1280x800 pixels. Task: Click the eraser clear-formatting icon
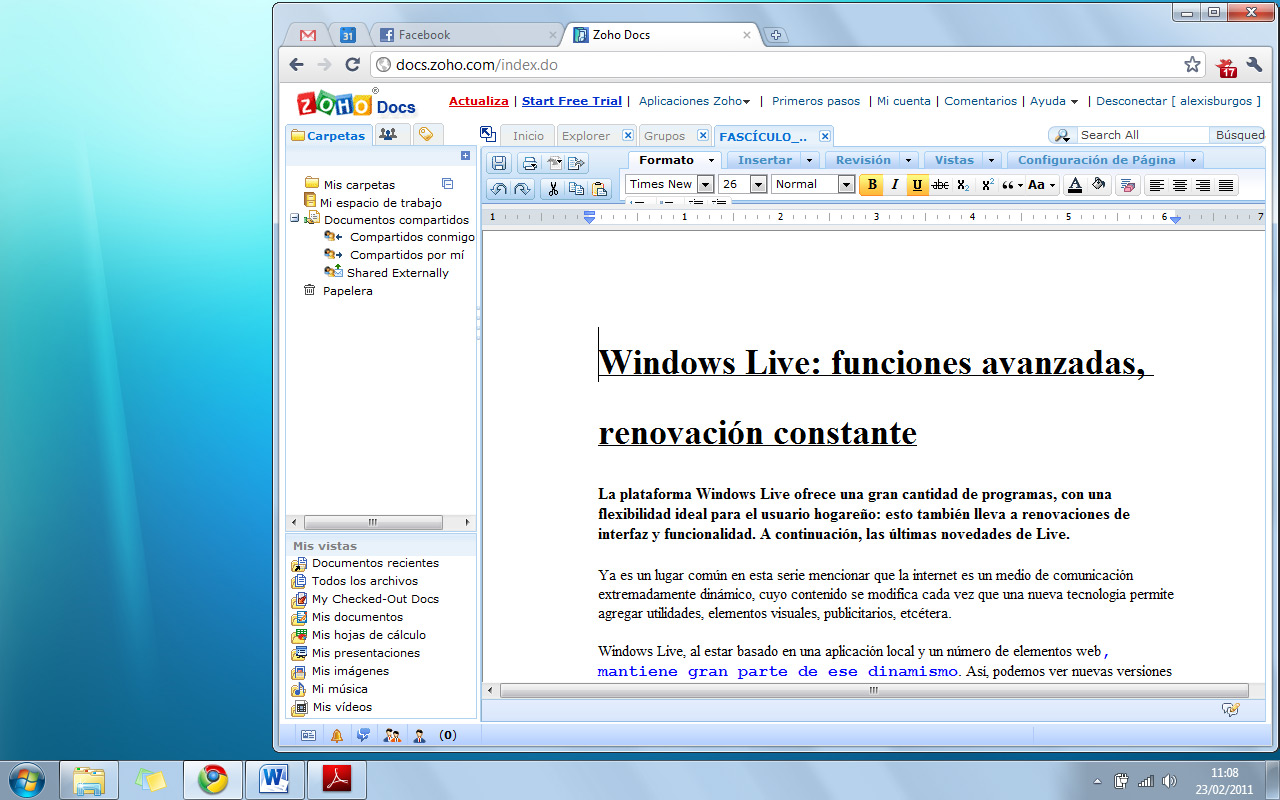[x=1128, y=185]
